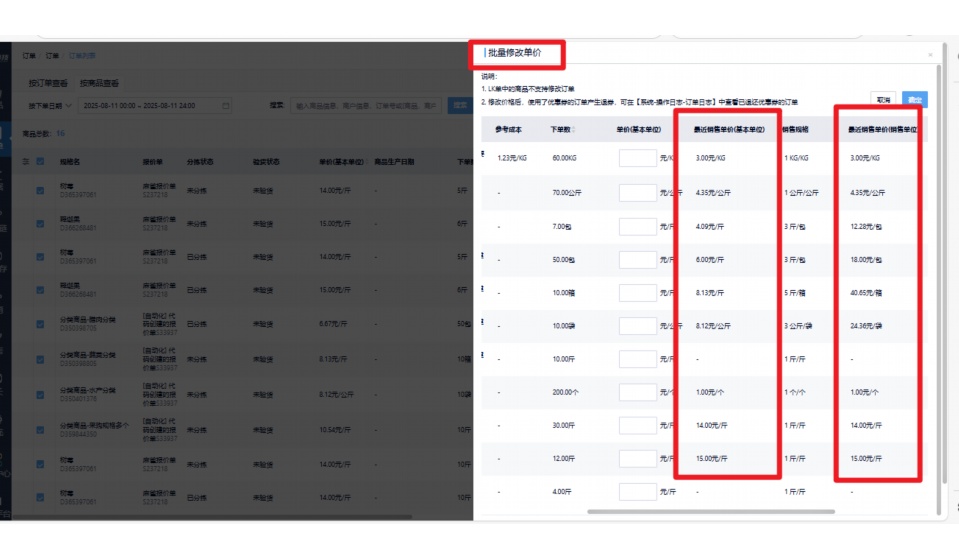959x559 pixels.
Task: Click the dialog's horizontal scrollbar
Action: tap(710, 512)
